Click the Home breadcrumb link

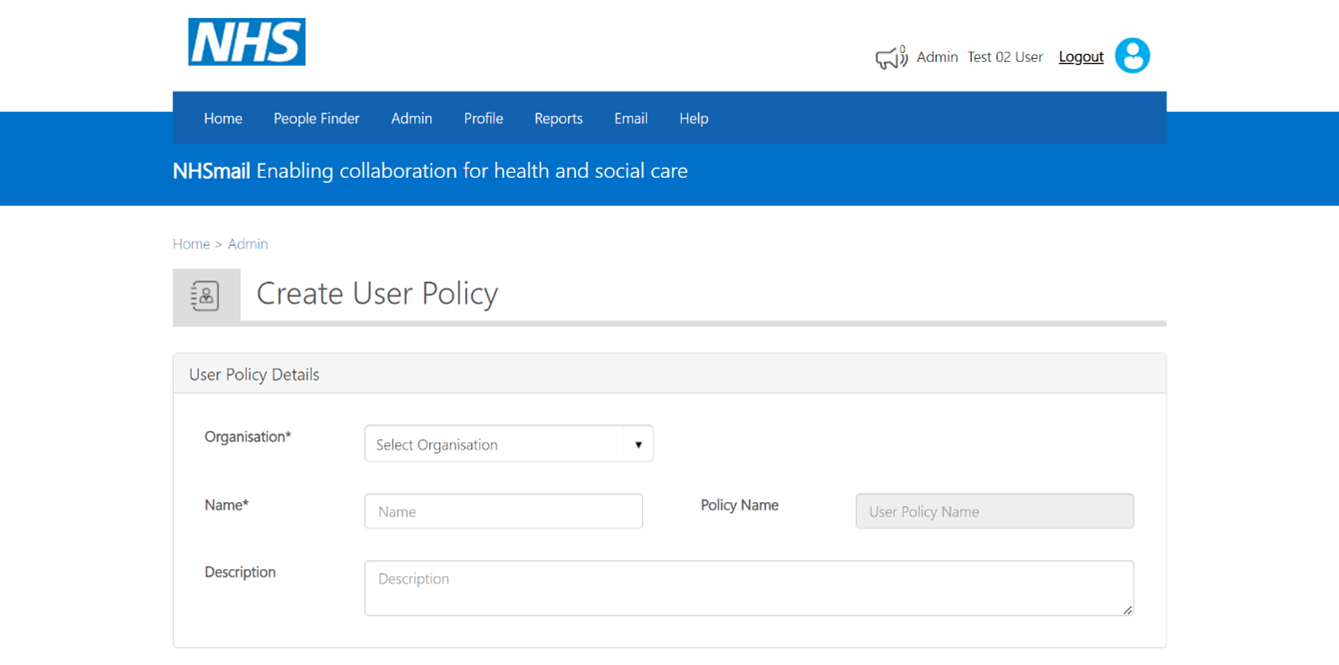tap(191, 244)
